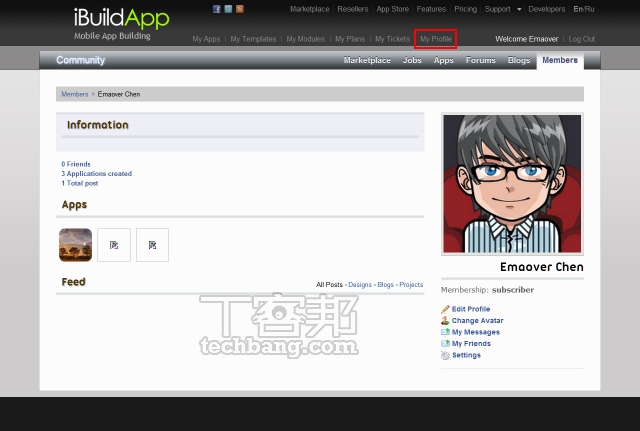Switch to the Forums tab
Image resolution: width=640 pixels, height=431 pixels.
(480, 60)
